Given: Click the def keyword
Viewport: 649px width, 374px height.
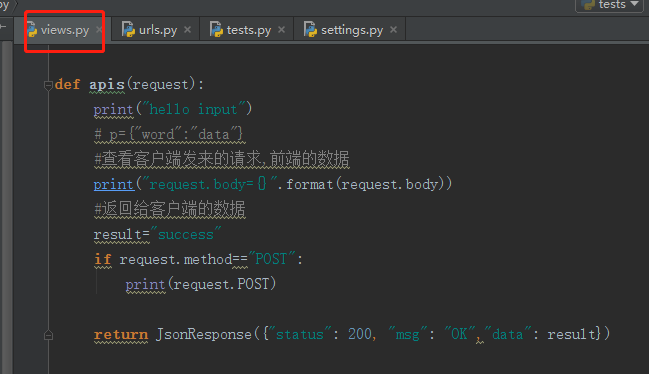Looking at the screenshot, I should [67, 85].
